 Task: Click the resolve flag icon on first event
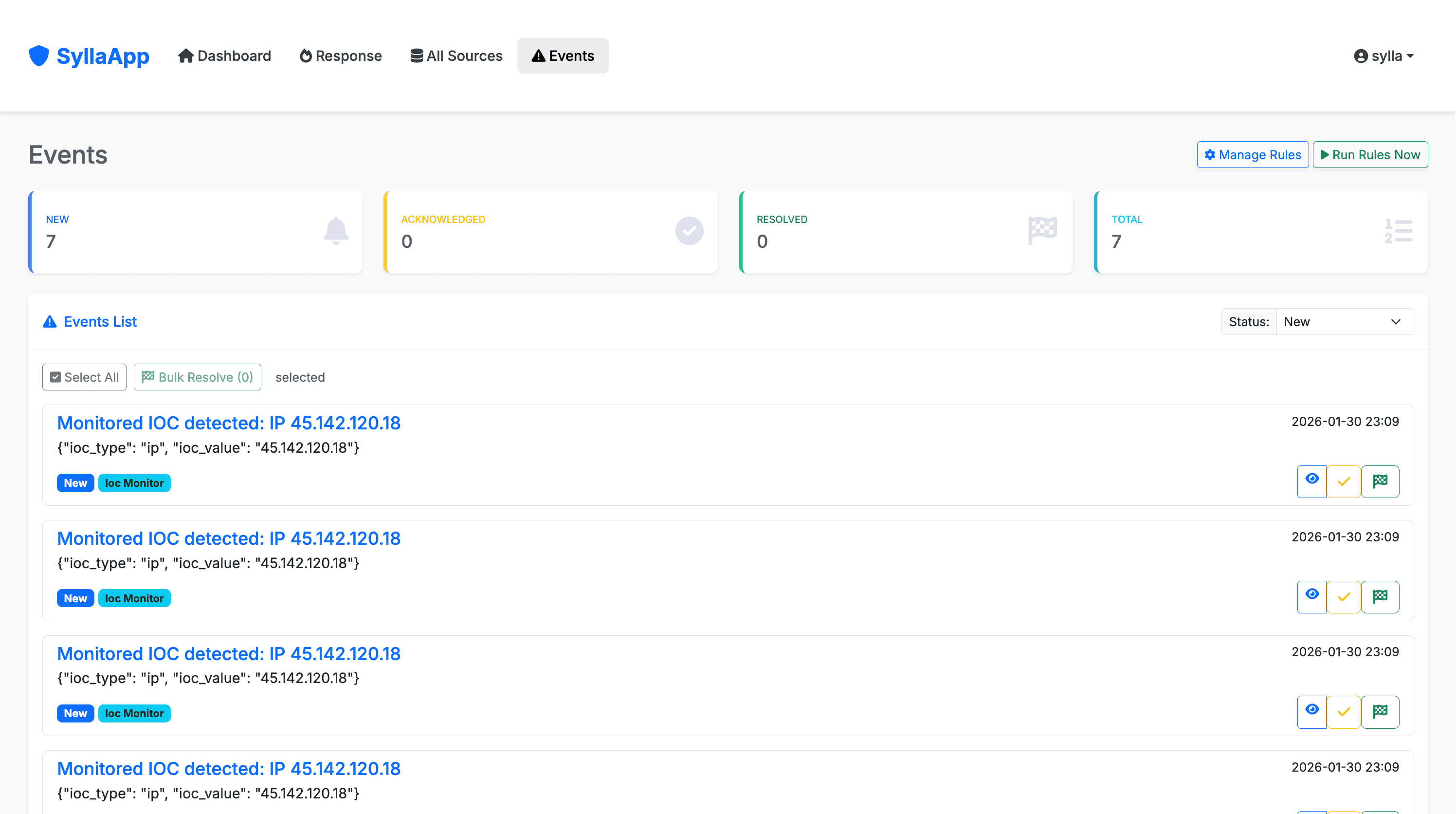click(1380, 481)
